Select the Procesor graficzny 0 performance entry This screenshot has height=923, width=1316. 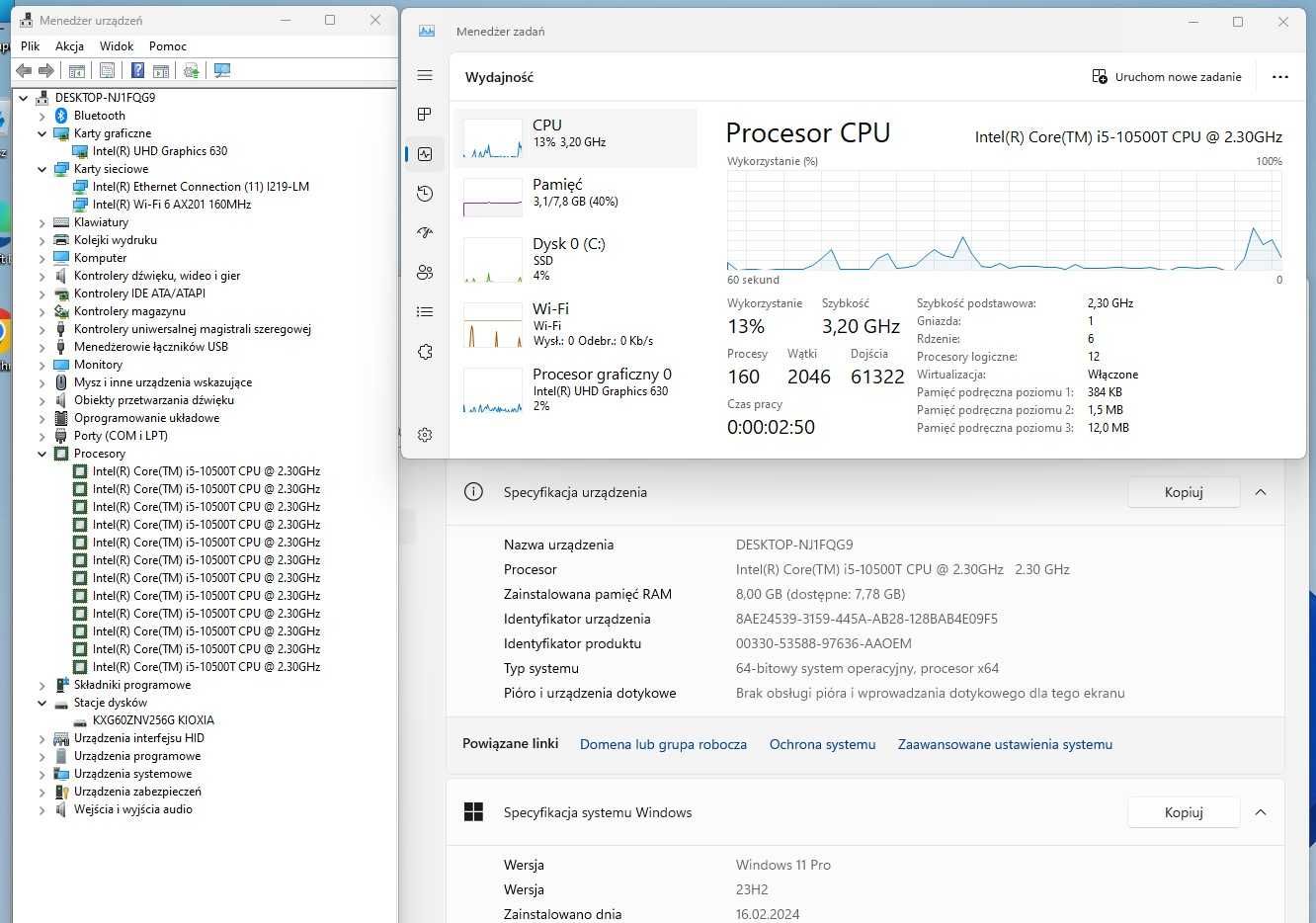pyautogui.click(x=575, y=388)
